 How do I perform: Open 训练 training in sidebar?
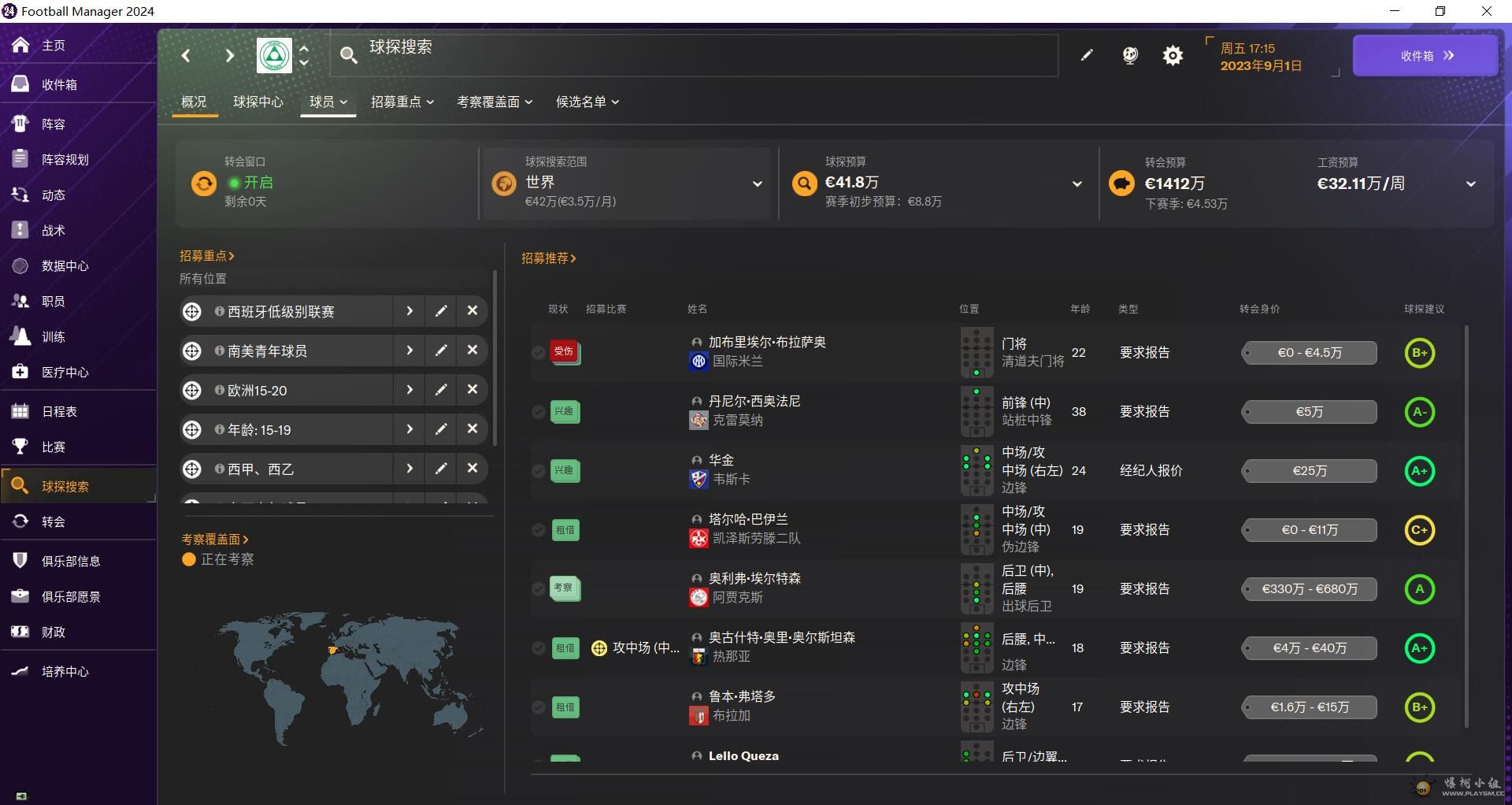[79, 336]
